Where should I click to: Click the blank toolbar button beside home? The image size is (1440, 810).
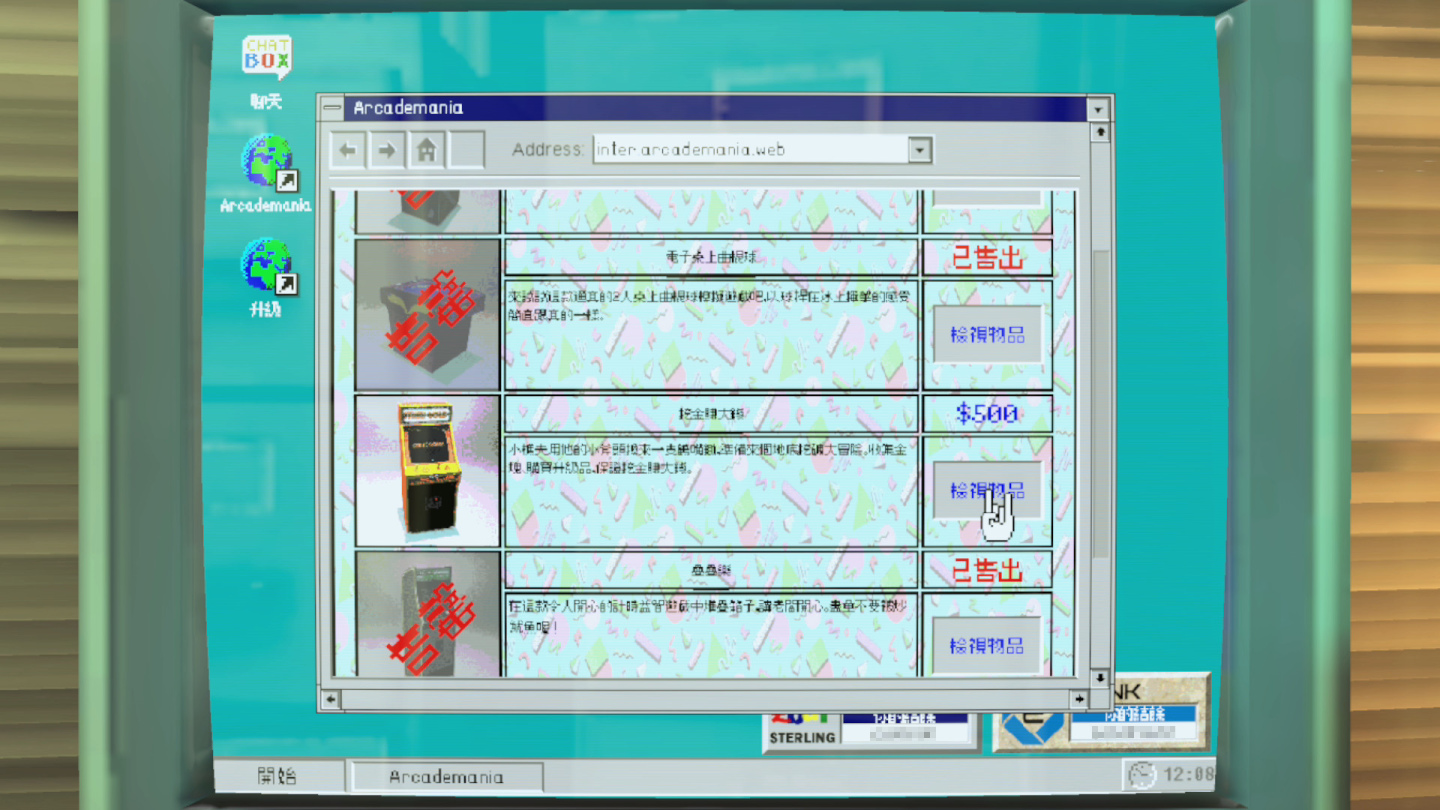(x=466, y=151)
